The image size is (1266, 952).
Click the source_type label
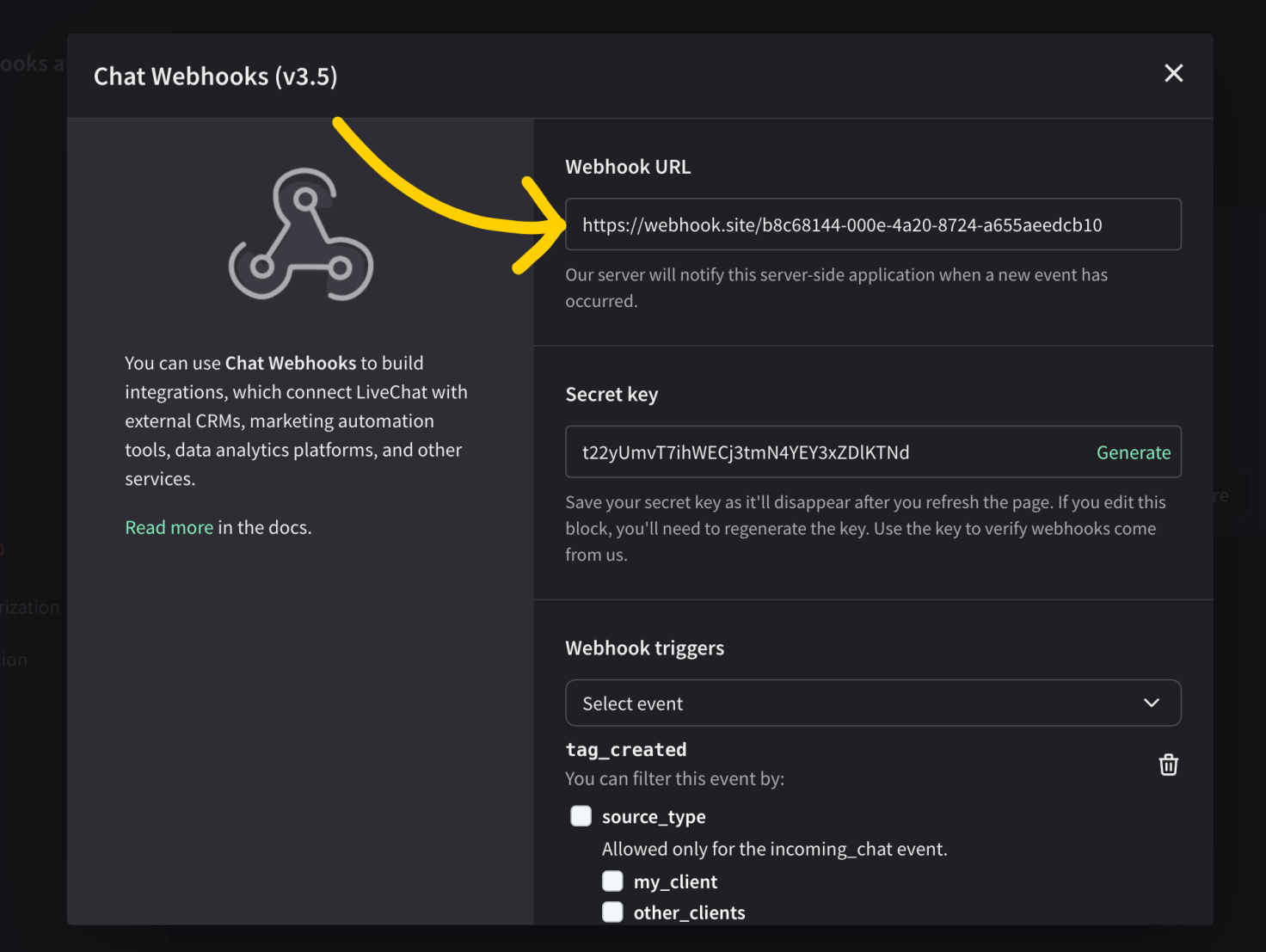tap(654, 817)
